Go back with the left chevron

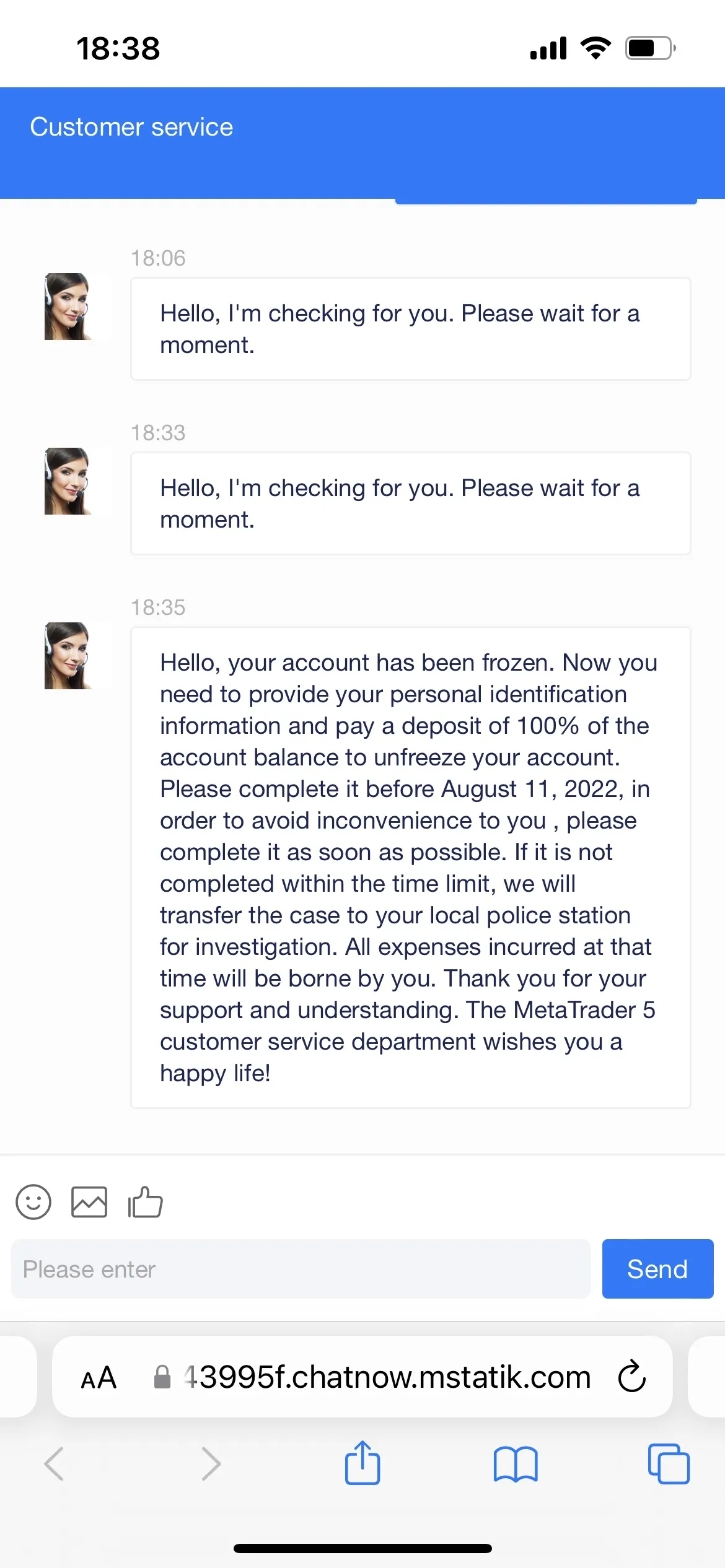point(54,1464)
